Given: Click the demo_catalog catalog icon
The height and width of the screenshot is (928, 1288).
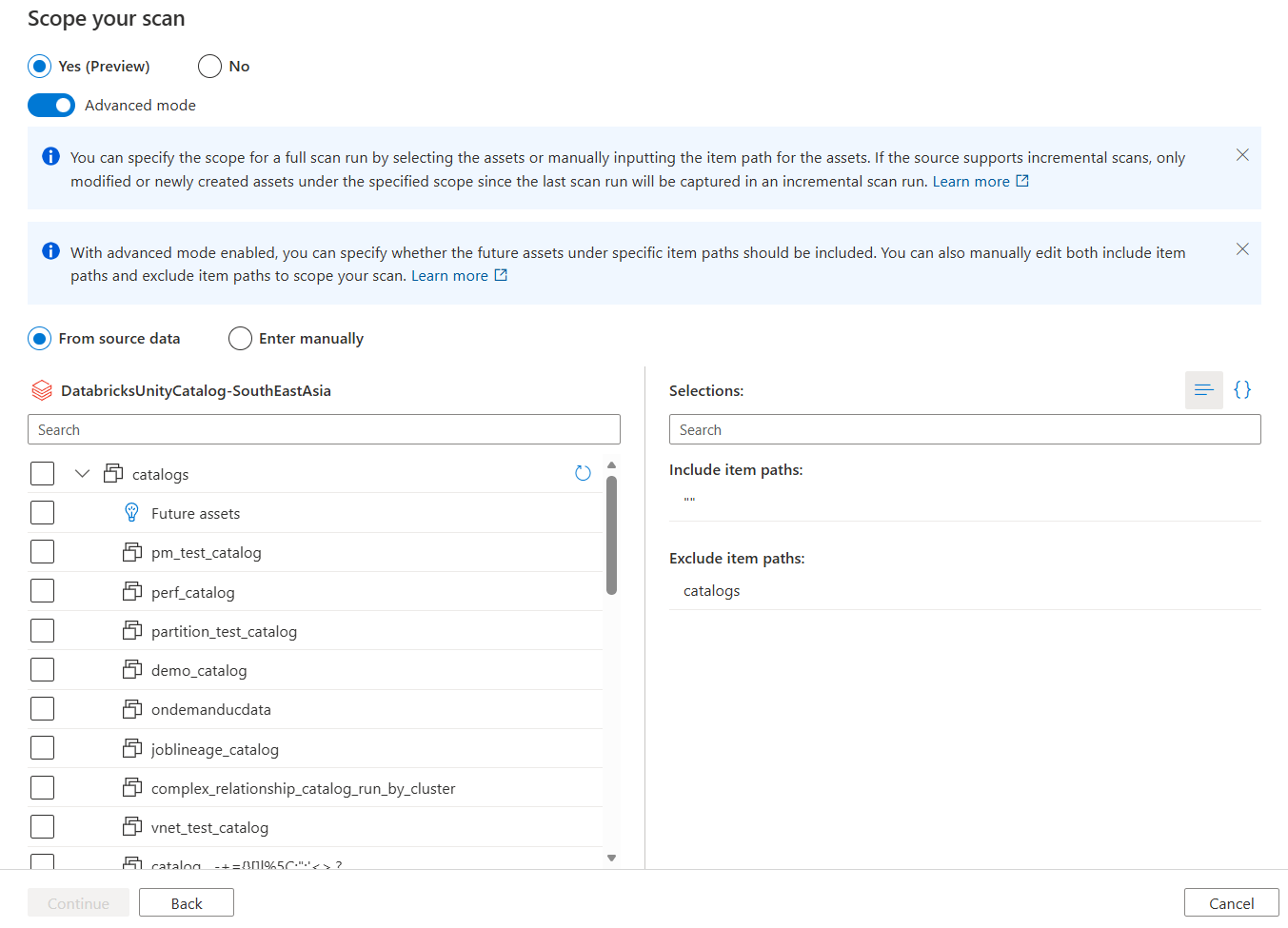Looking at the screenshot, I should click(x=132, y=670).
